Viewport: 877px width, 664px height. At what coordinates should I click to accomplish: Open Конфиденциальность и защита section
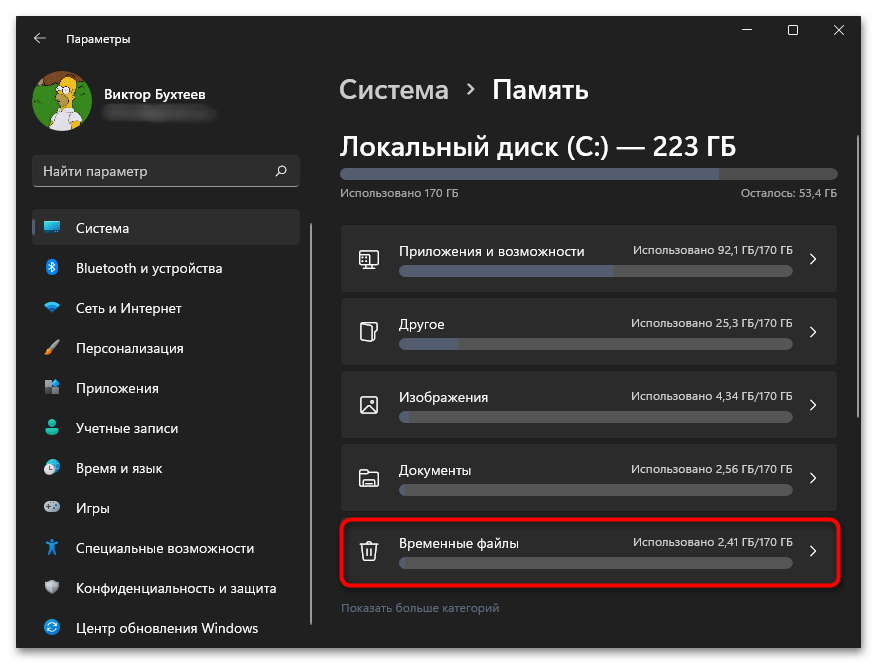166,588
